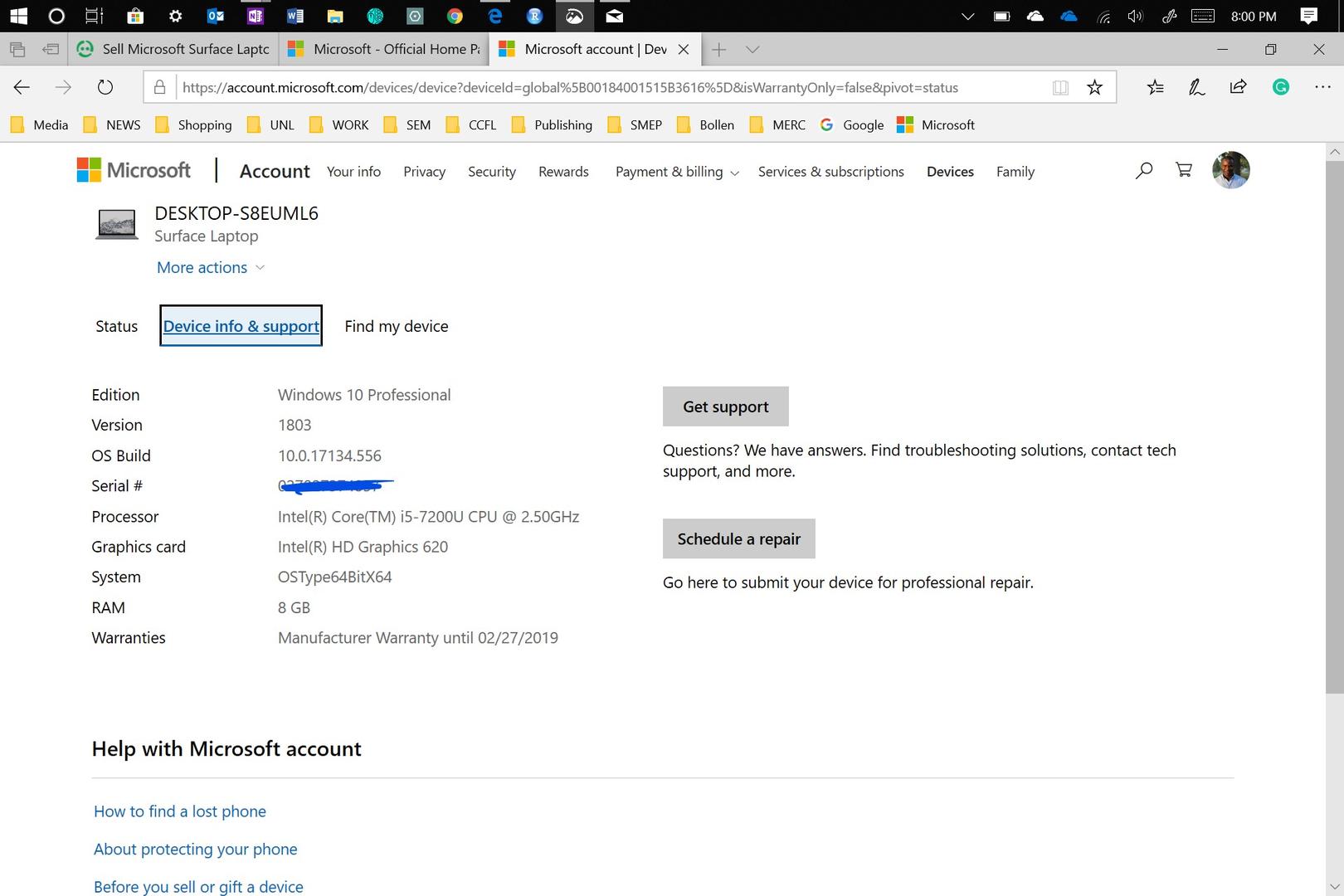Select Device info & support tab
The width and height of the screenshot is (1344, 896).
tap(241, 326)
